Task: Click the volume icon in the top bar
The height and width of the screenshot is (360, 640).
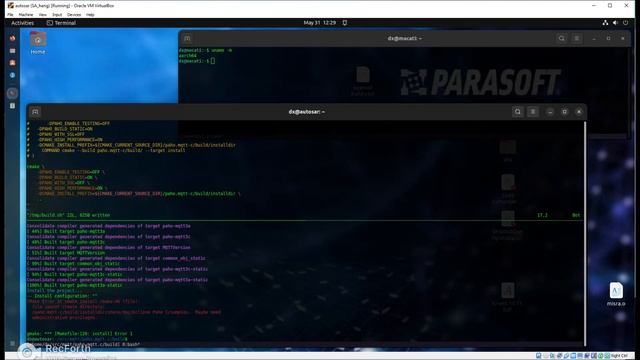Action: point(615,23)
